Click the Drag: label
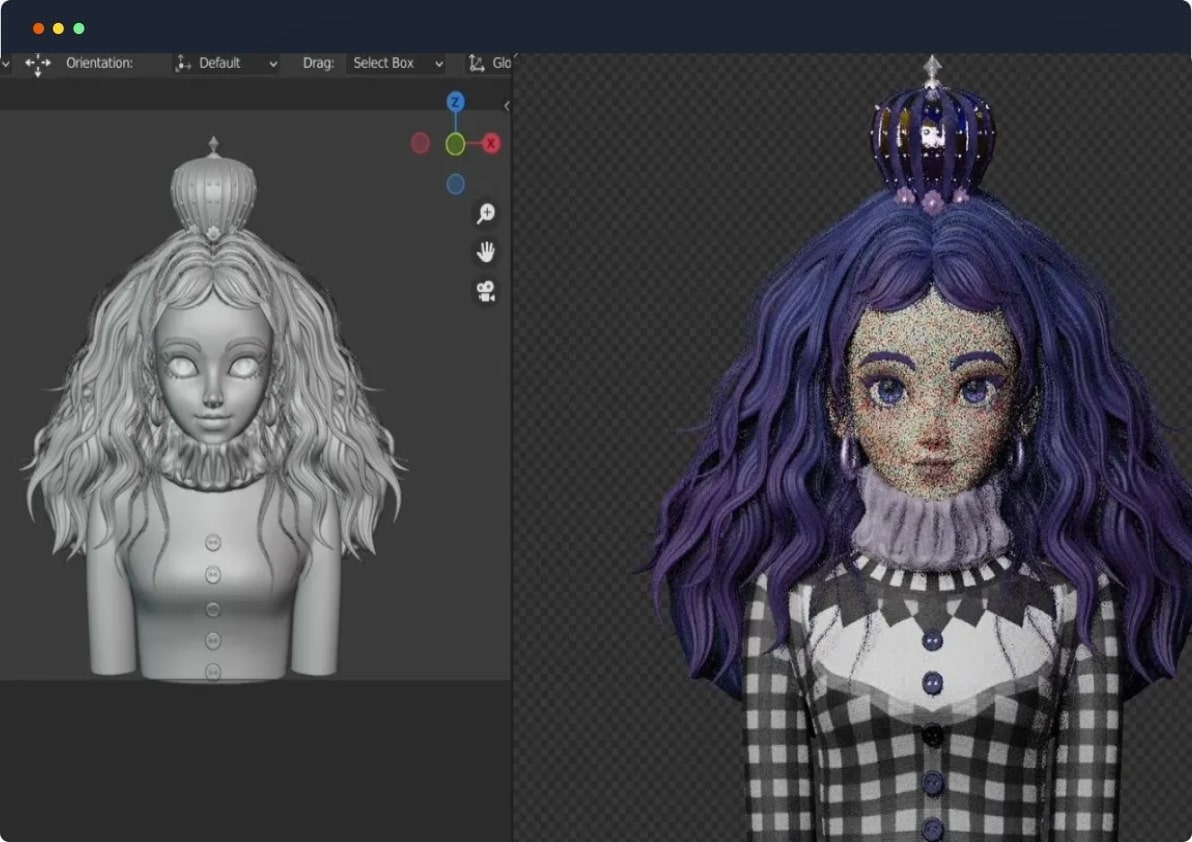 click(x=319, y=63)
